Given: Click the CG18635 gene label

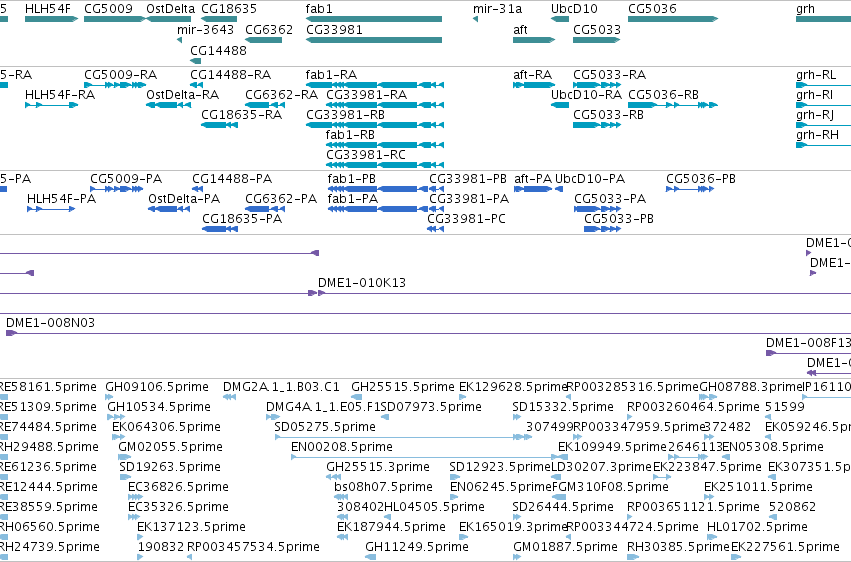Looking at the screenshot, I should point(229,9).
